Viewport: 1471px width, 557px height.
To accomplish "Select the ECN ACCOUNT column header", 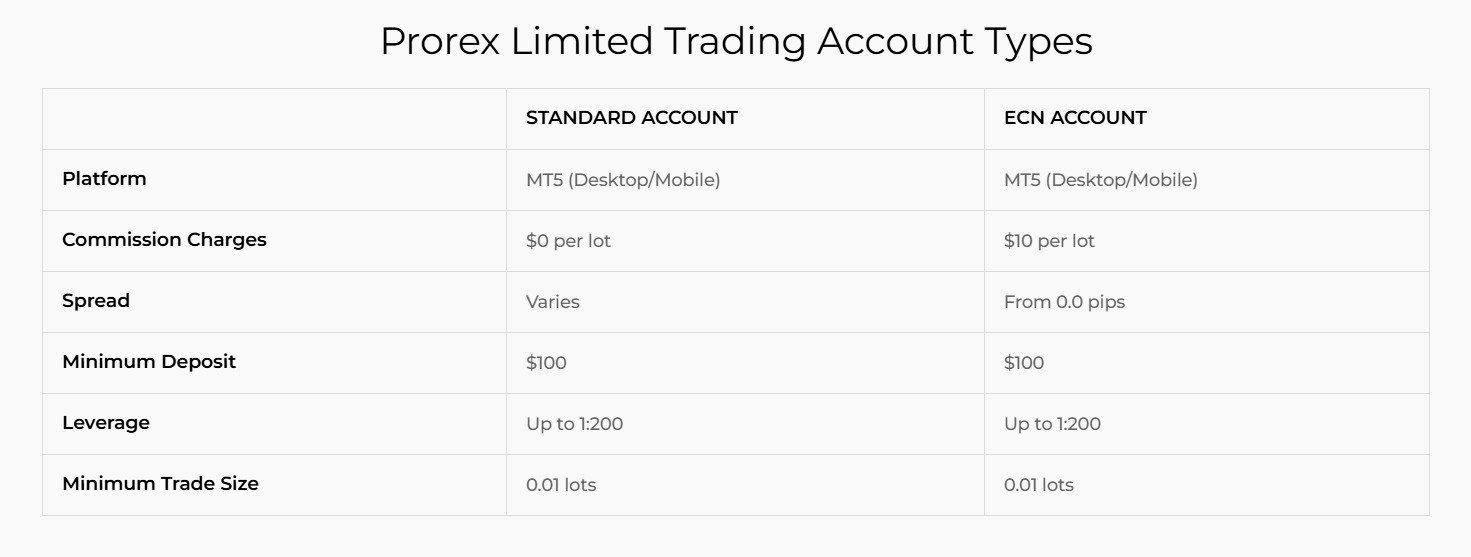I will pyautogui.click(x=1075, y=118).
